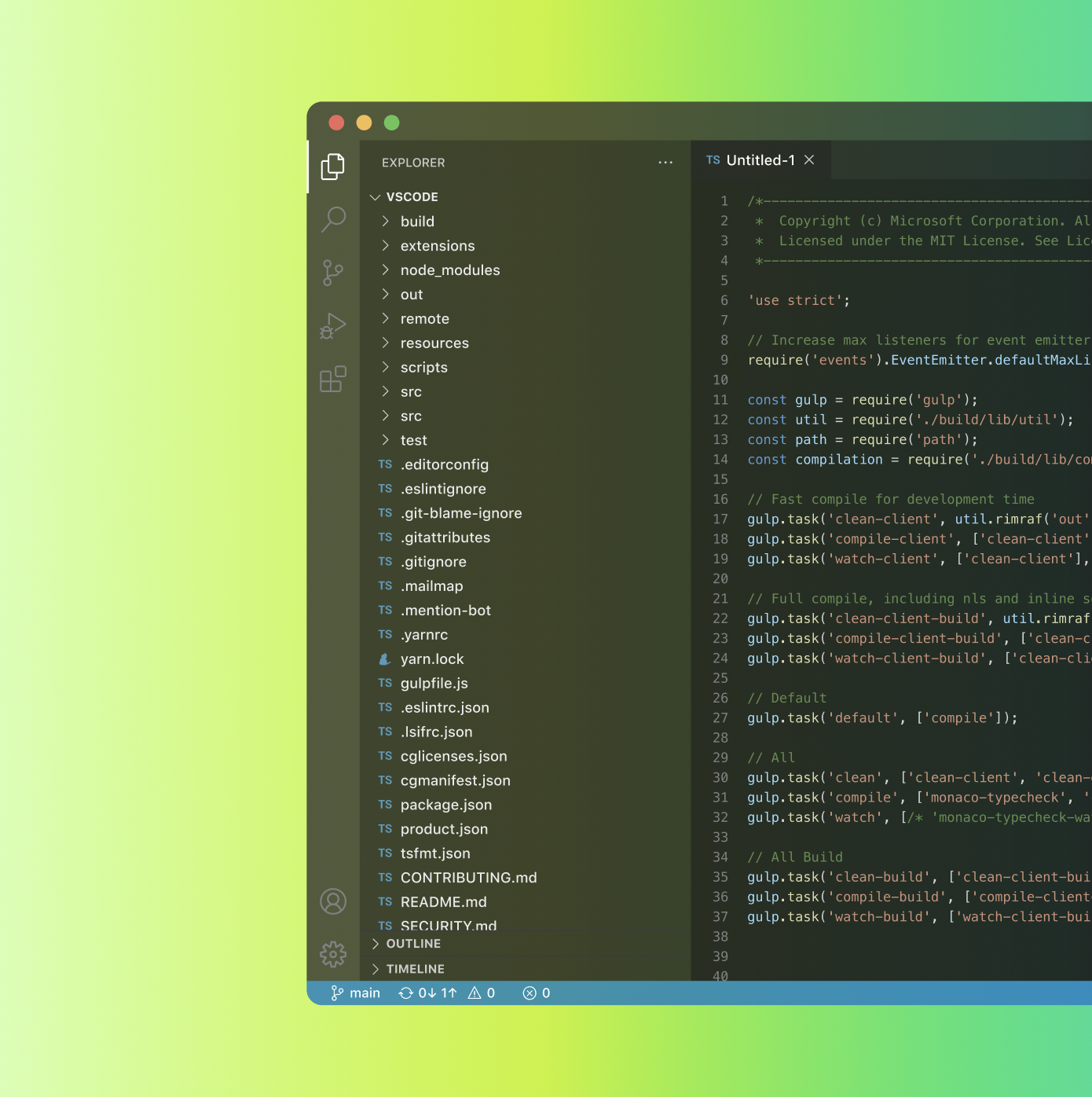Click the TS icon beside README.md
The width and height of the screenshot is (1092, 1097).
[385, 902]
